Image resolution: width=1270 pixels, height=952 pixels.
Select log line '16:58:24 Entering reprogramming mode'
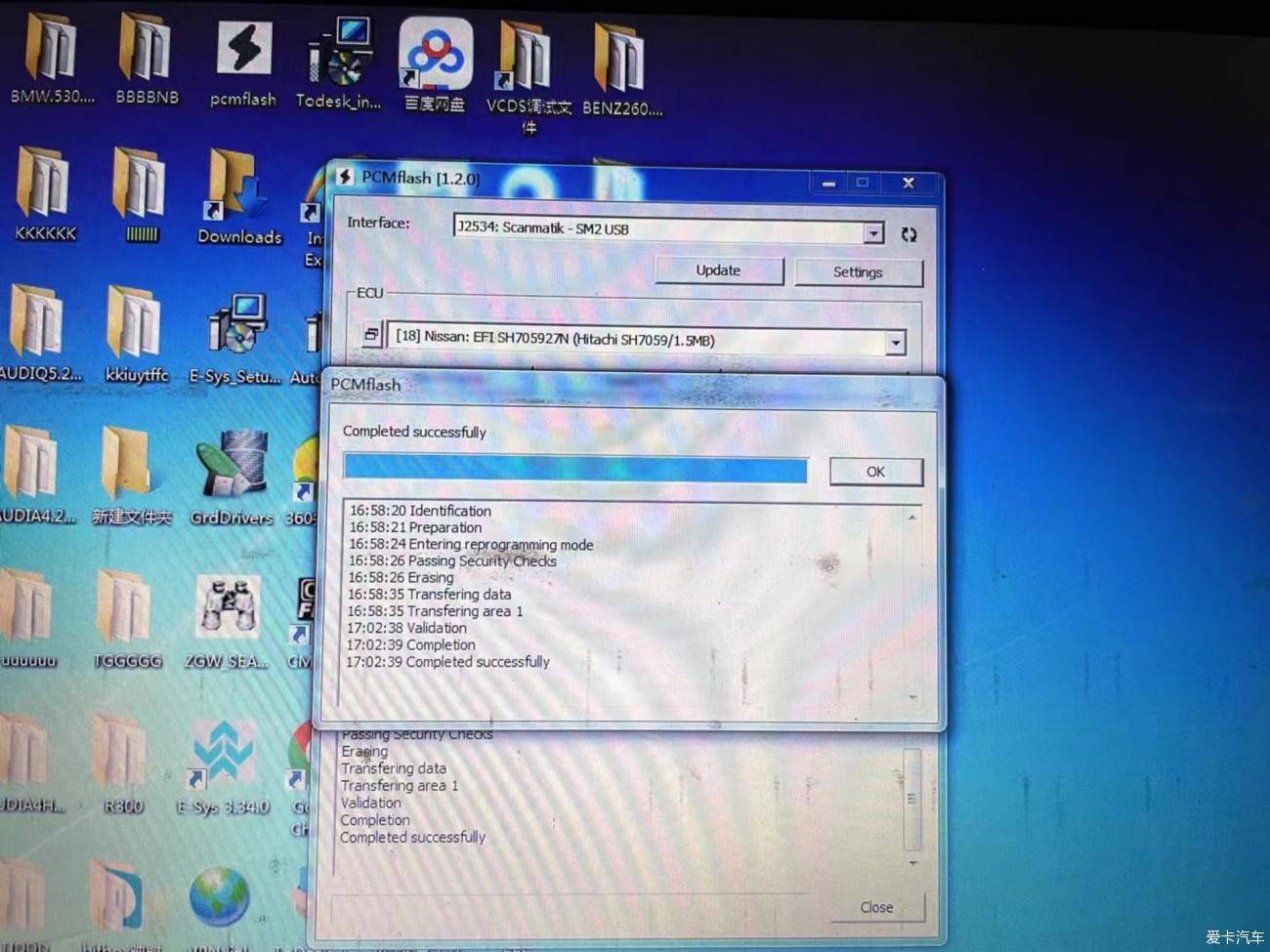(x=471, y=545)
